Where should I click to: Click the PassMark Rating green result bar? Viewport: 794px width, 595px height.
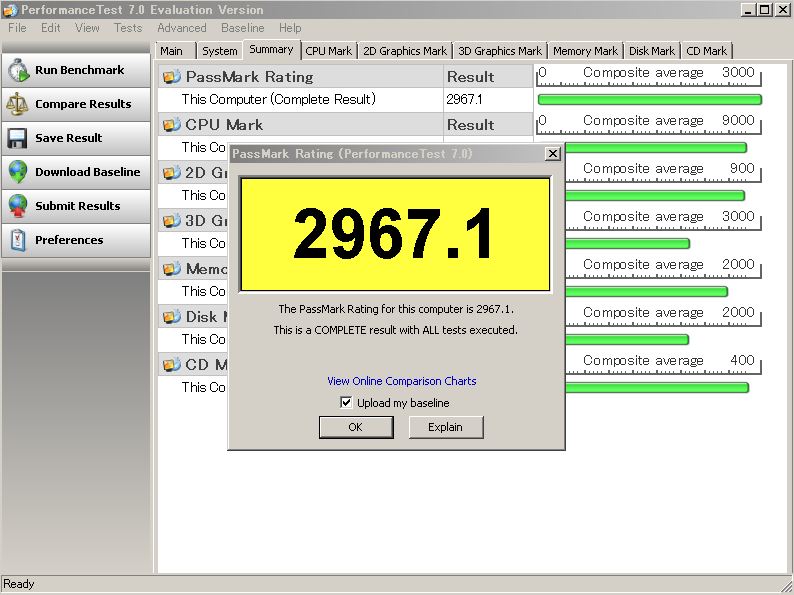pyautogui.click(x=650, y=100)
